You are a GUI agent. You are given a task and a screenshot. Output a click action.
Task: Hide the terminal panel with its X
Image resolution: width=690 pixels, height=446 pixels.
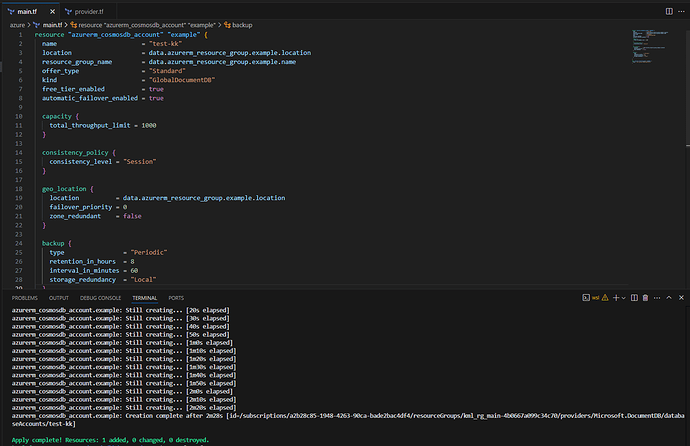681,298
